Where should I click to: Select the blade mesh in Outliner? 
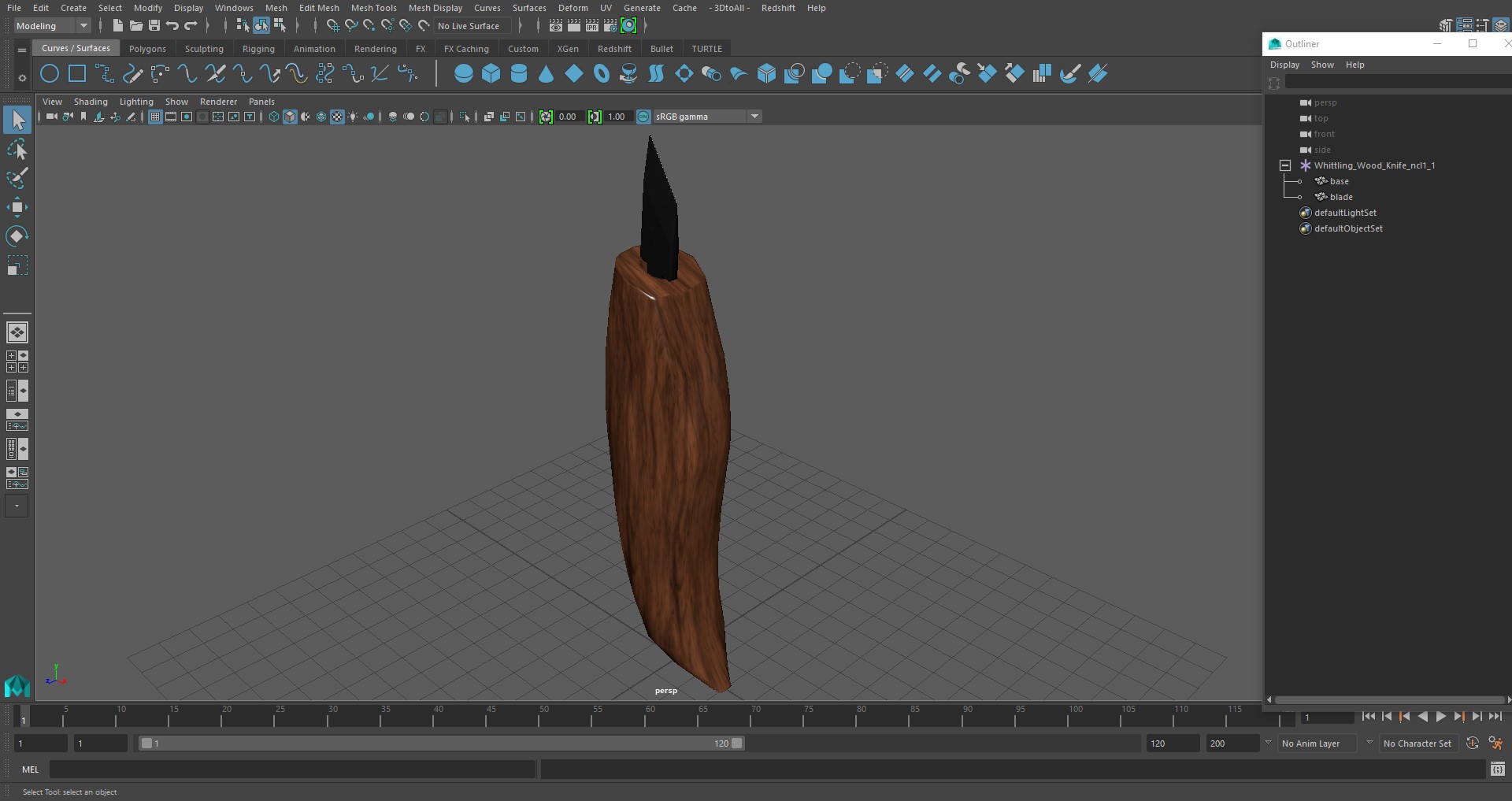(x=1341, y=197)
